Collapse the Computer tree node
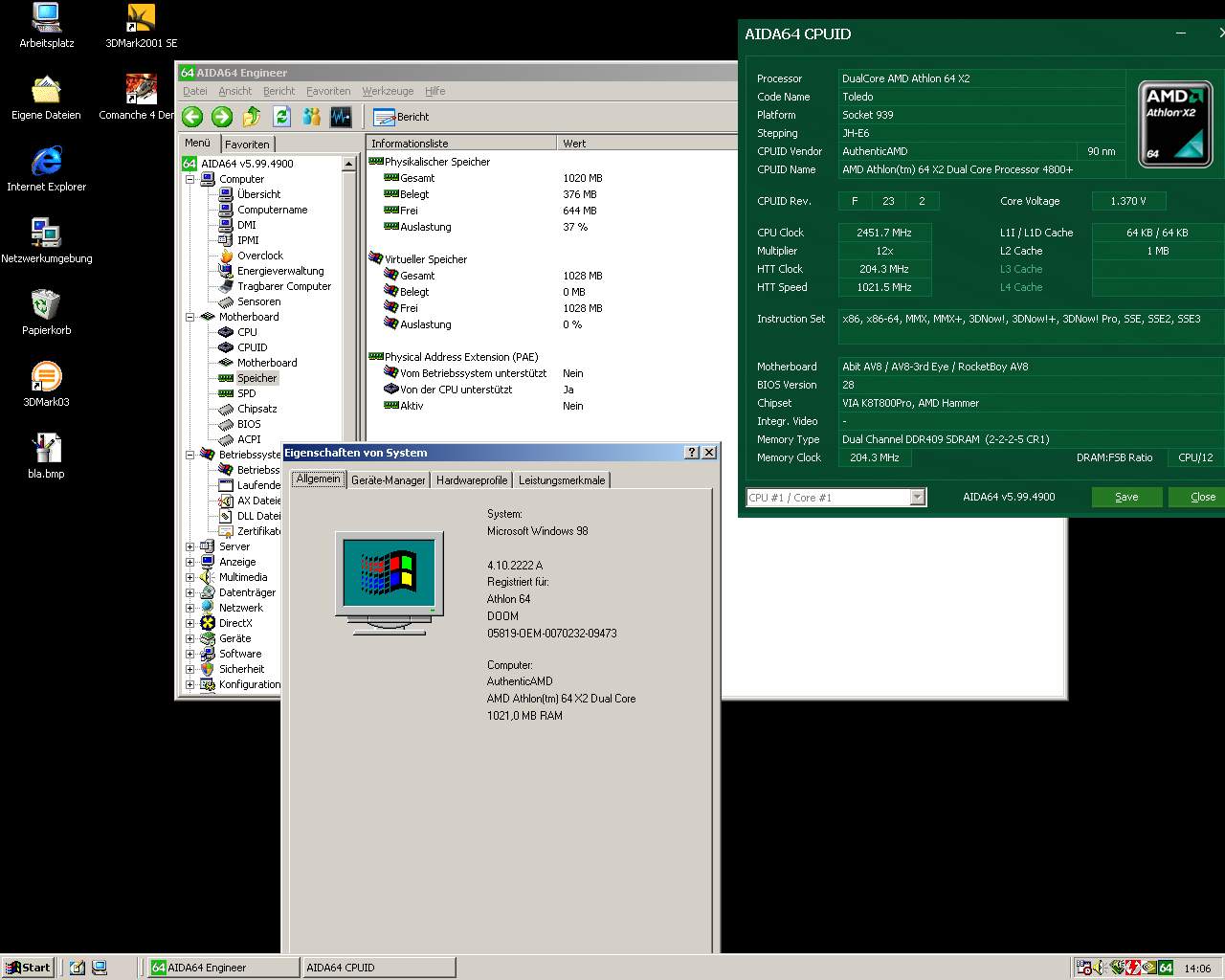This screenshot has width=1225, height=980. 189,179
